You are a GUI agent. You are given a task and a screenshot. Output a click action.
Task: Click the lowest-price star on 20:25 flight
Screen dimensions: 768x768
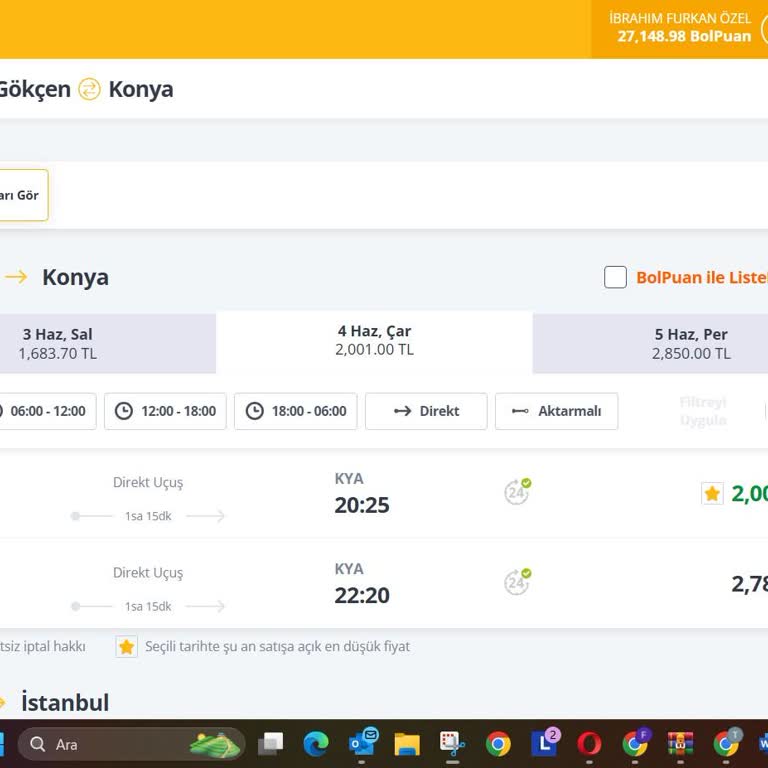coord(712,494)
